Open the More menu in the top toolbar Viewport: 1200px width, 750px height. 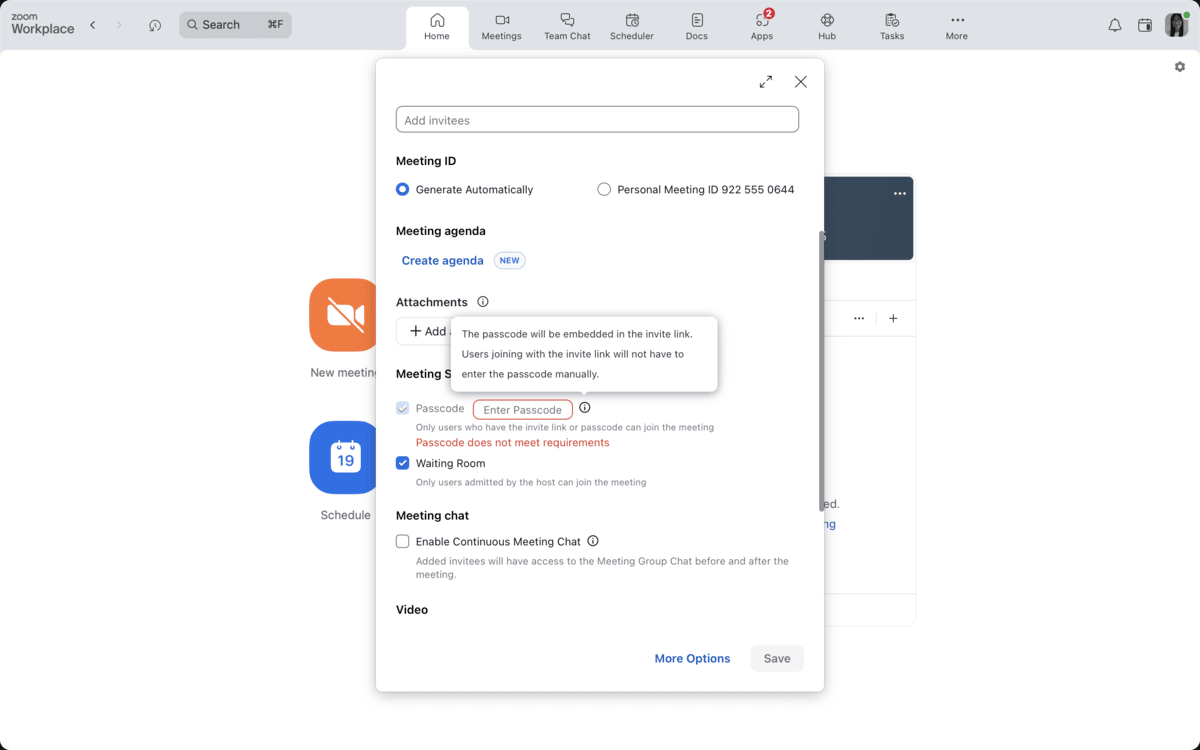pos(956,25)
